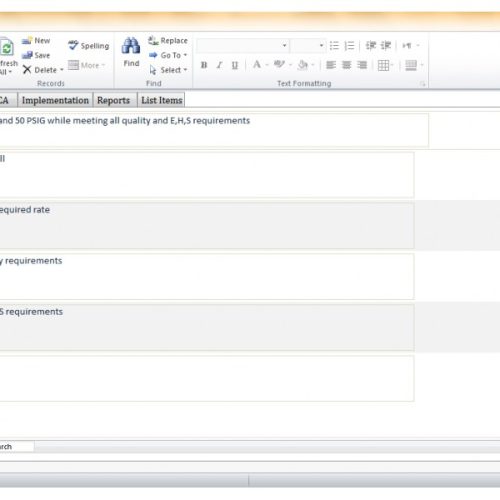Toggle Underline formatting
Image resolution: width=500 pixels, height=500 pixels.
pyautogui.click(x=235, y=65)
